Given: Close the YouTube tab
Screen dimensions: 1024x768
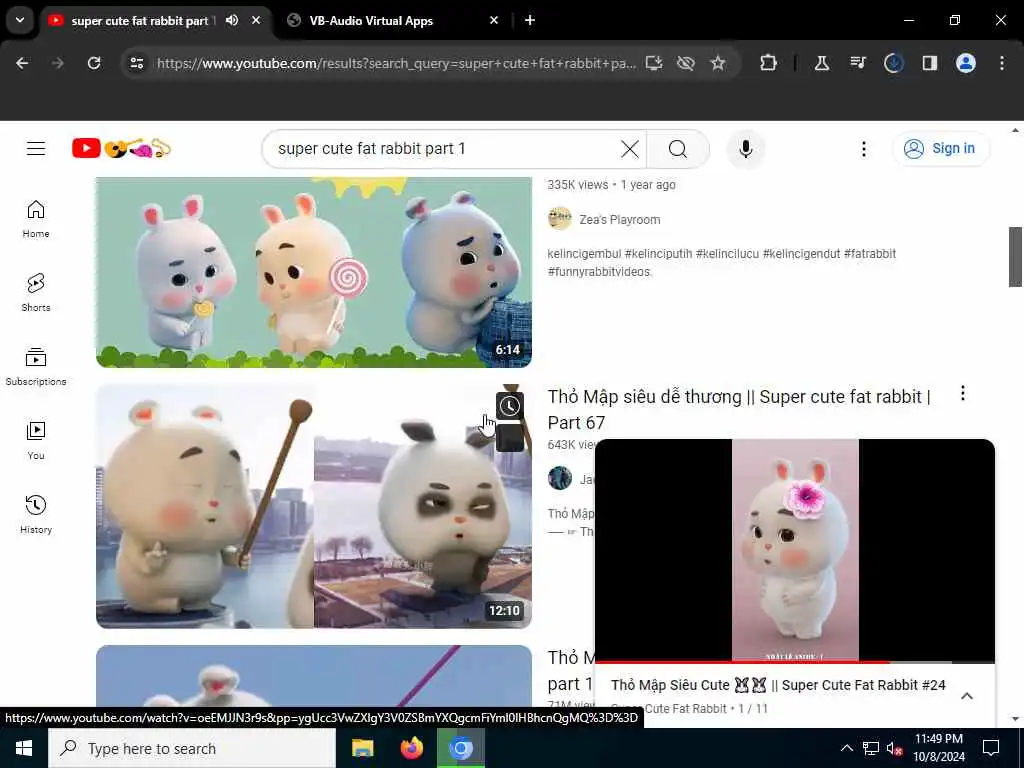Looking at the screenshot, I should pyautogui.click(x=256, y=20).
